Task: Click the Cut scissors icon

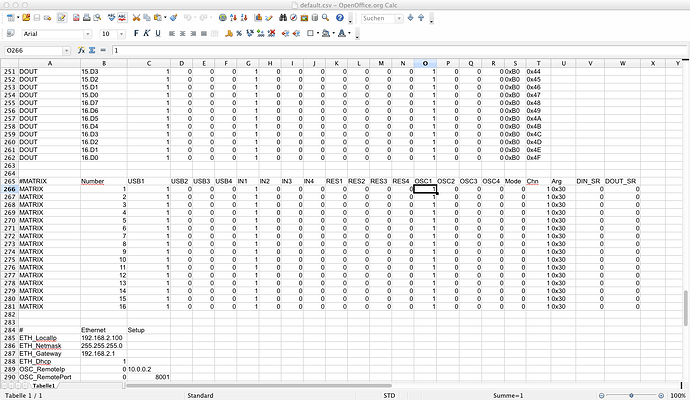Action: 136,18
